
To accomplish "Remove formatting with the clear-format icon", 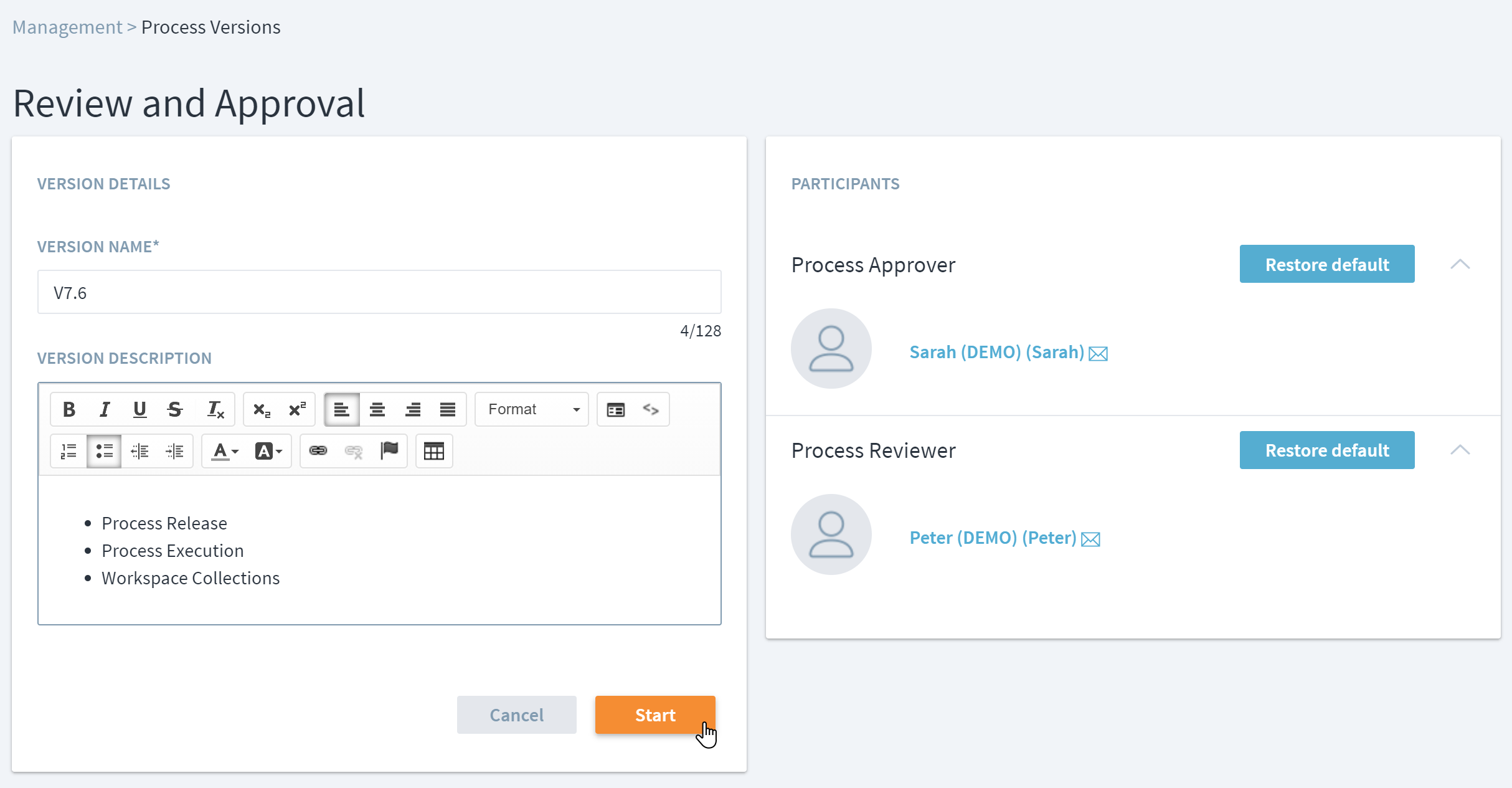I will [215, 409].
